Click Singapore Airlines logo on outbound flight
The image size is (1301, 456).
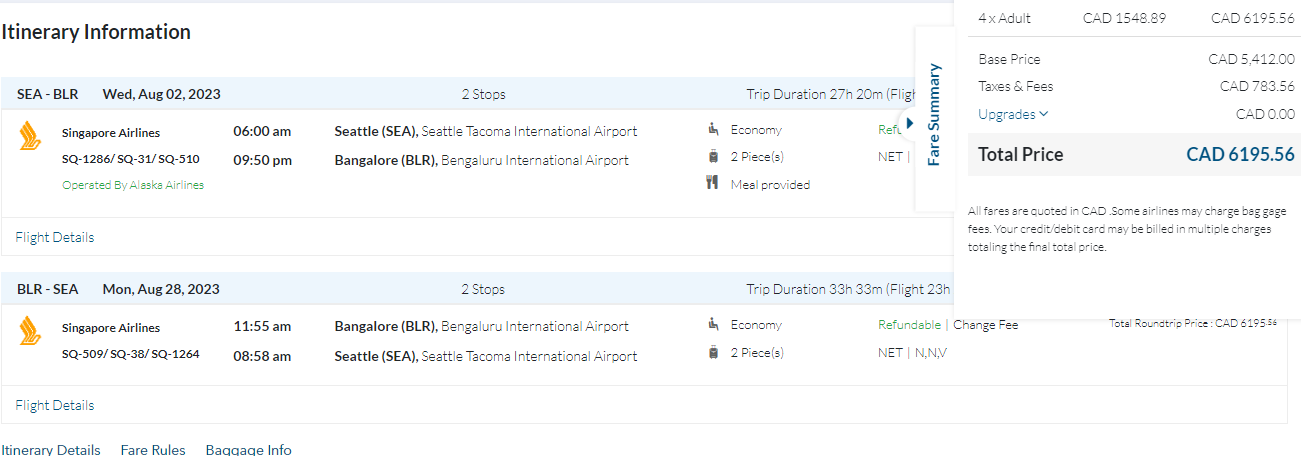tap(29, 135)
